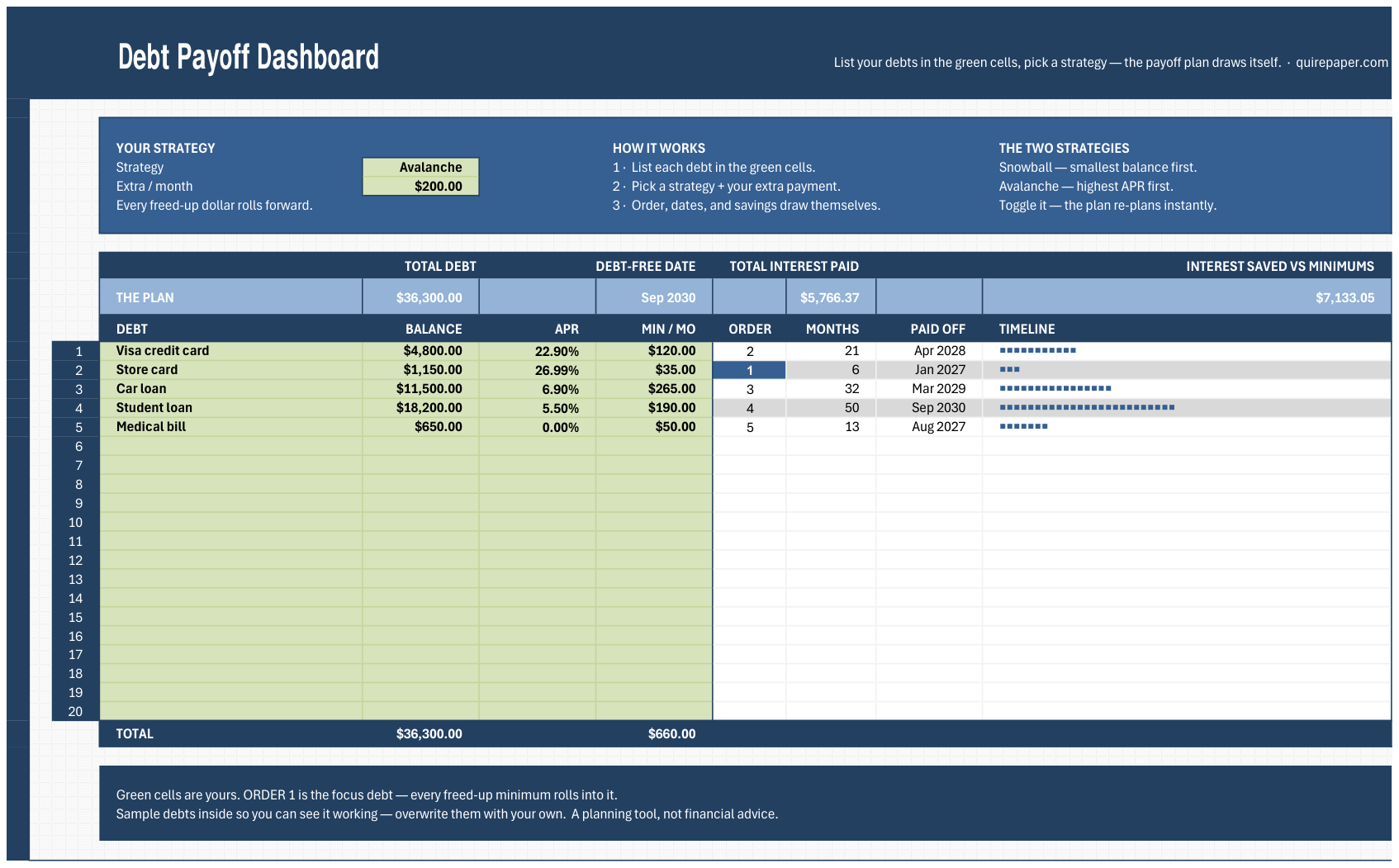Viewport: 1399px width, 868px height.
Task: Click the $120.00 minimum payment cell
Action: point(654,351)
